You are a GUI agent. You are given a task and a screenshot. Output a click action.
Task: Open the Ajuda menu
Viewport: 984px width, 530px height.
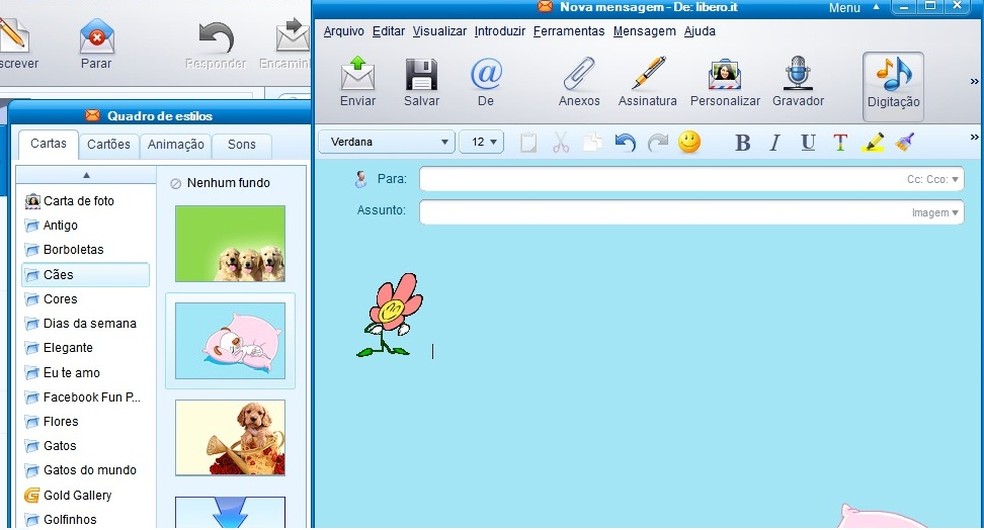699,31
